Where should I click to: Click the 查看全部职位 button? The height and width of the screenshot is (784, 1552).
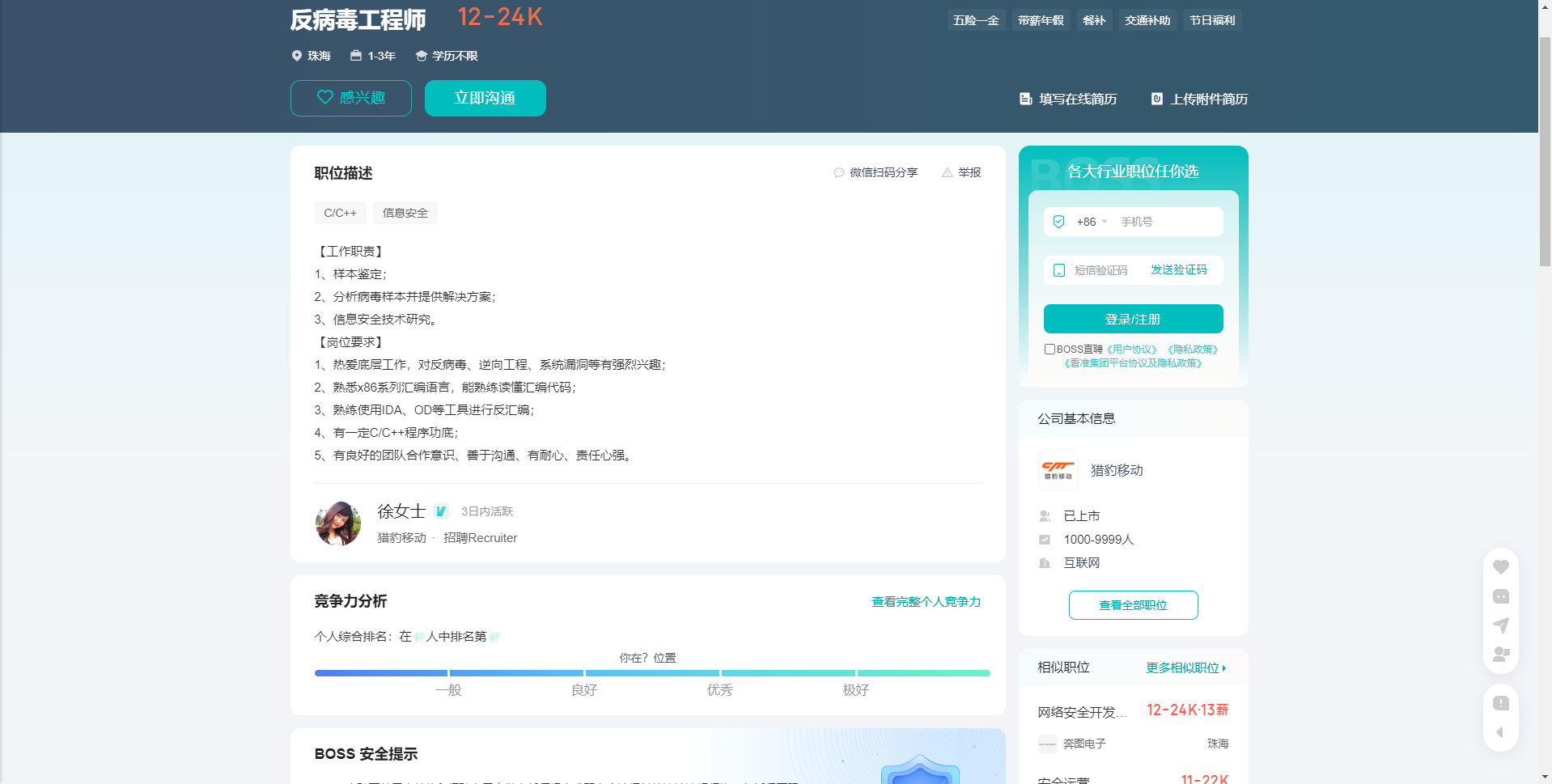(x=1133, y=605)
